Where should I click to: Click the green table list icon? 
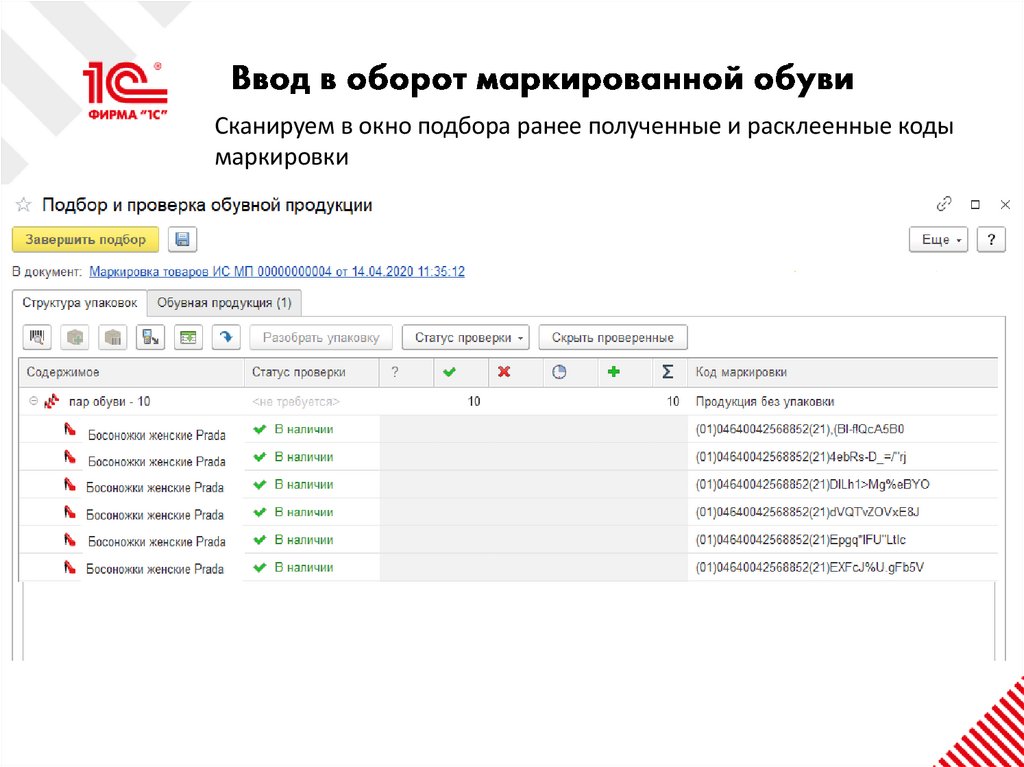point(188,337)
